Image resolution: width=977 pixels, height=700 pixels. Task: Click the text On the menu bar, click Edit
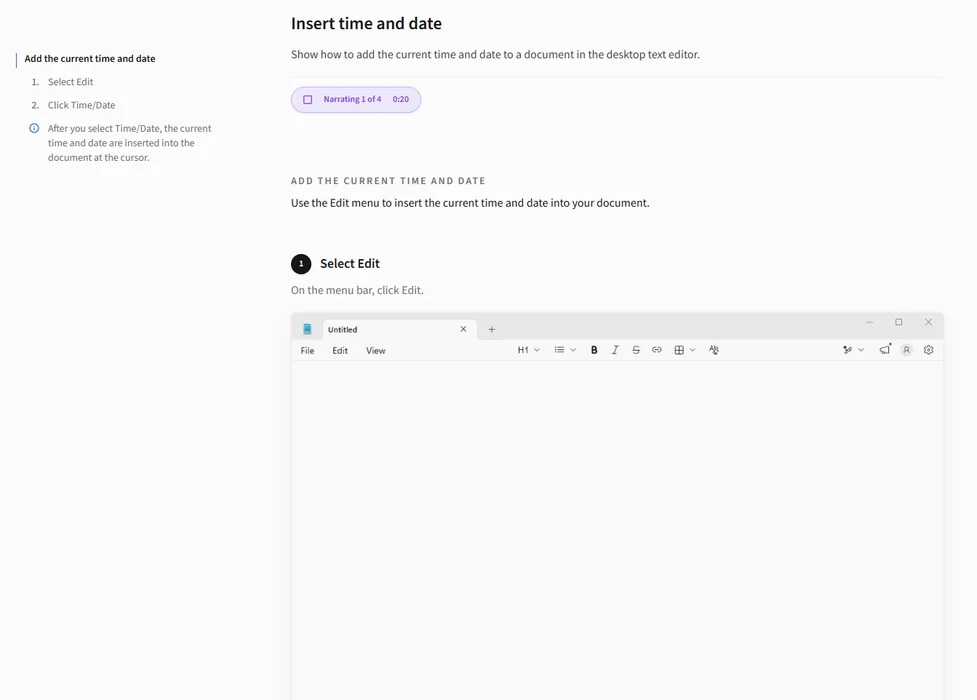pyautogui.click(x=357, y=290)
